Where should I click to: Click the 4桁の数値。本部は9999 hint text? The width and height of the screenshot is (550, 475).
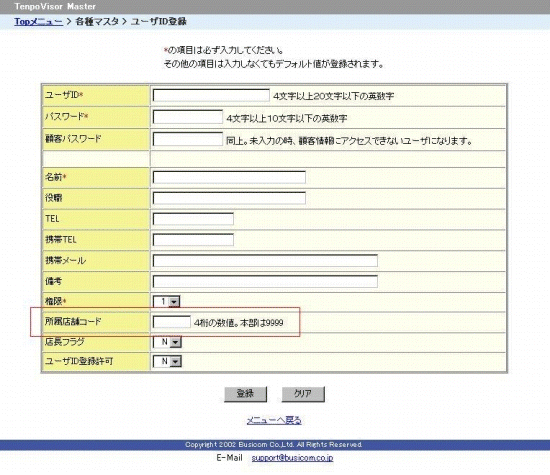click(239, 323)
